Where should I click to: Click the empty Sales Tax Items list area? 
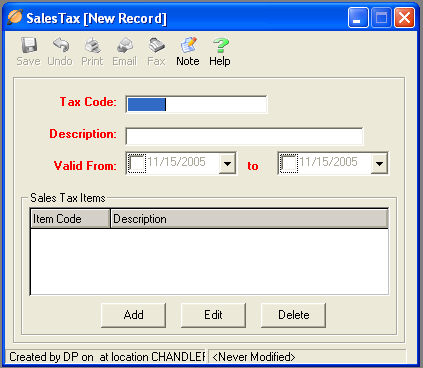(209, 261)
